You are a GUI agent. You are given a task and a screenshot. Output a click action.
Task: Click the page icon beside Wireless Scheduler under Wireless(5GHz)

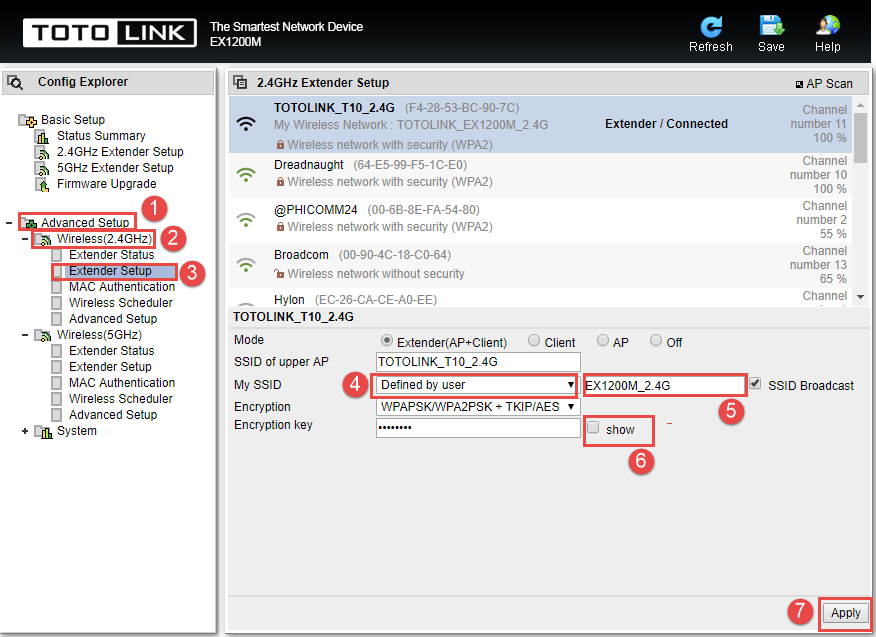[x=56, y=399]
